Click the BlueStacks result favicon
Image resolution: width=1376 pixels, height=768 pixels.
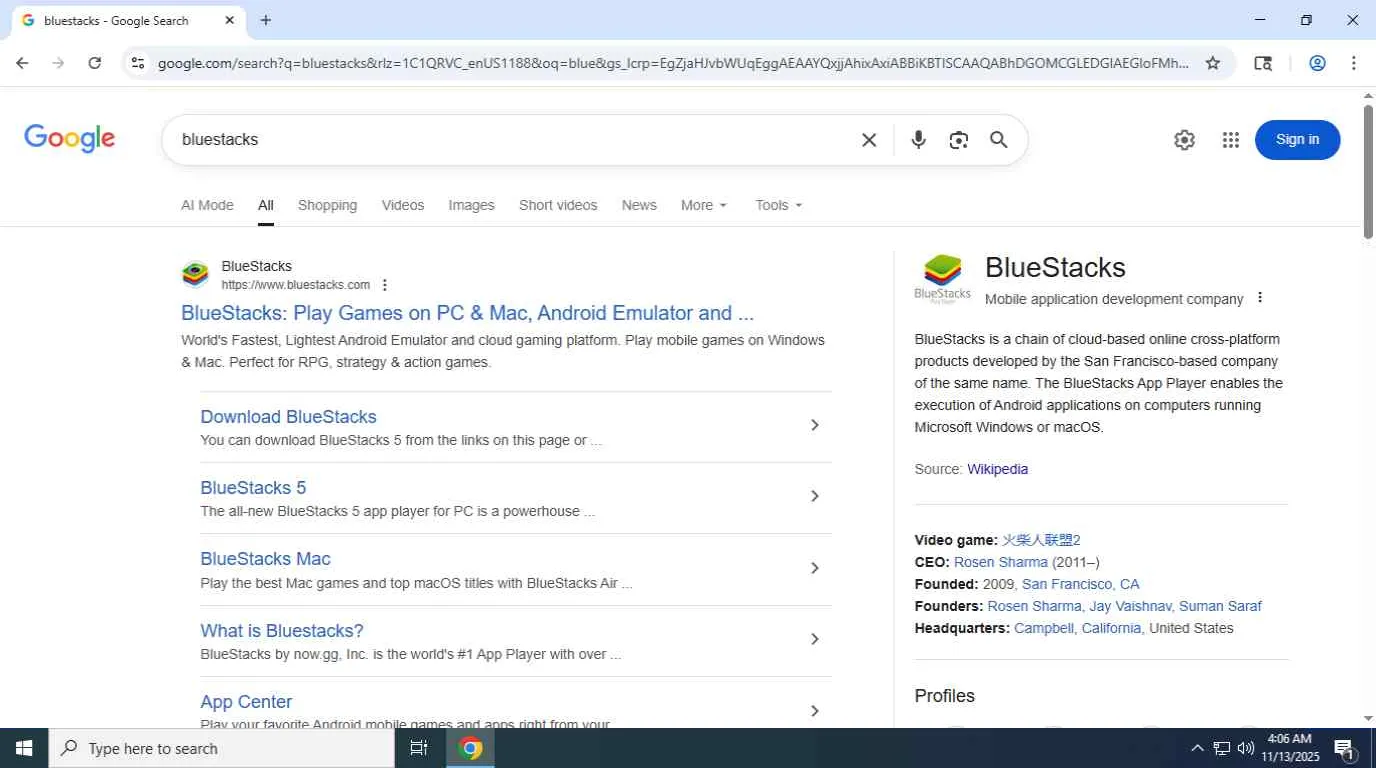click(x=195, y=274)
